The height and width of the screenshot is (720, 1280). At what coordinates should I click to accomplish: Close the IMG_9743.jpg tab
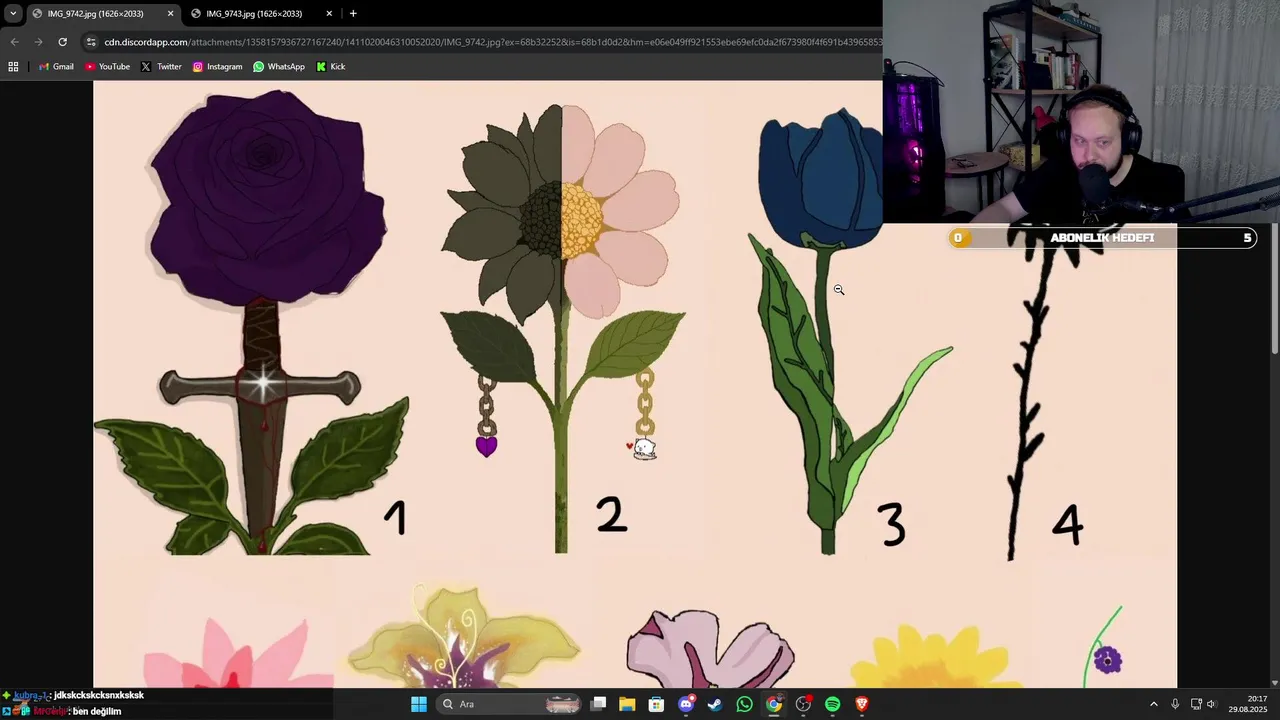(329, 14)
